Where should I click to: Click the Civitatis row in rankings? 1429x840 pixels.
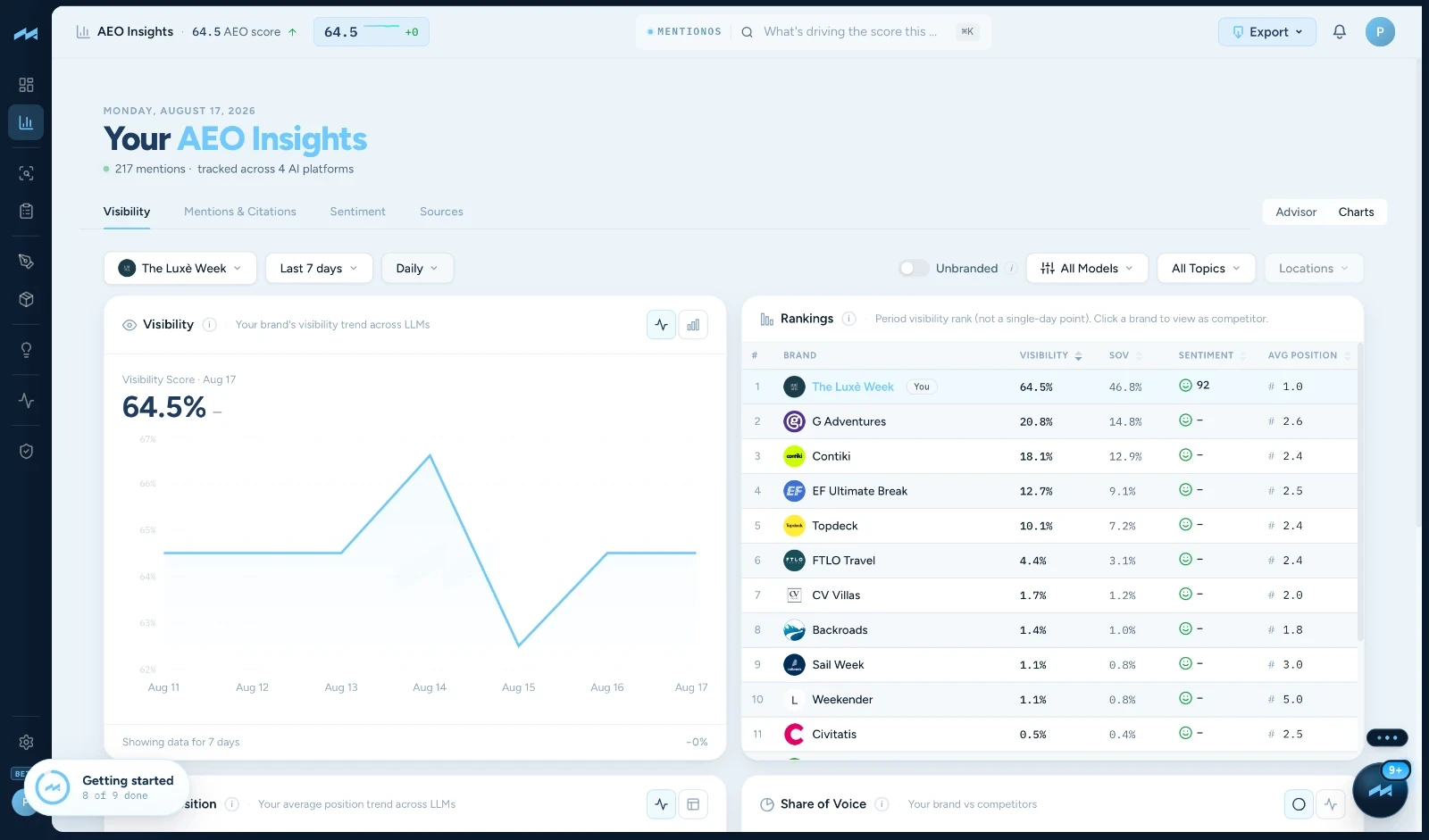[x=1049, y=735]
